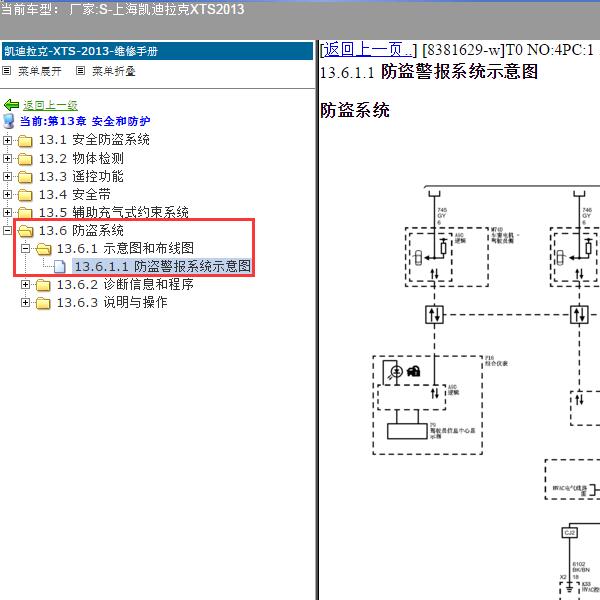Viewport: 600px width, 600px height.
Task: Expand the 13.3 遥控功能 node
Action: click(7, 176)
